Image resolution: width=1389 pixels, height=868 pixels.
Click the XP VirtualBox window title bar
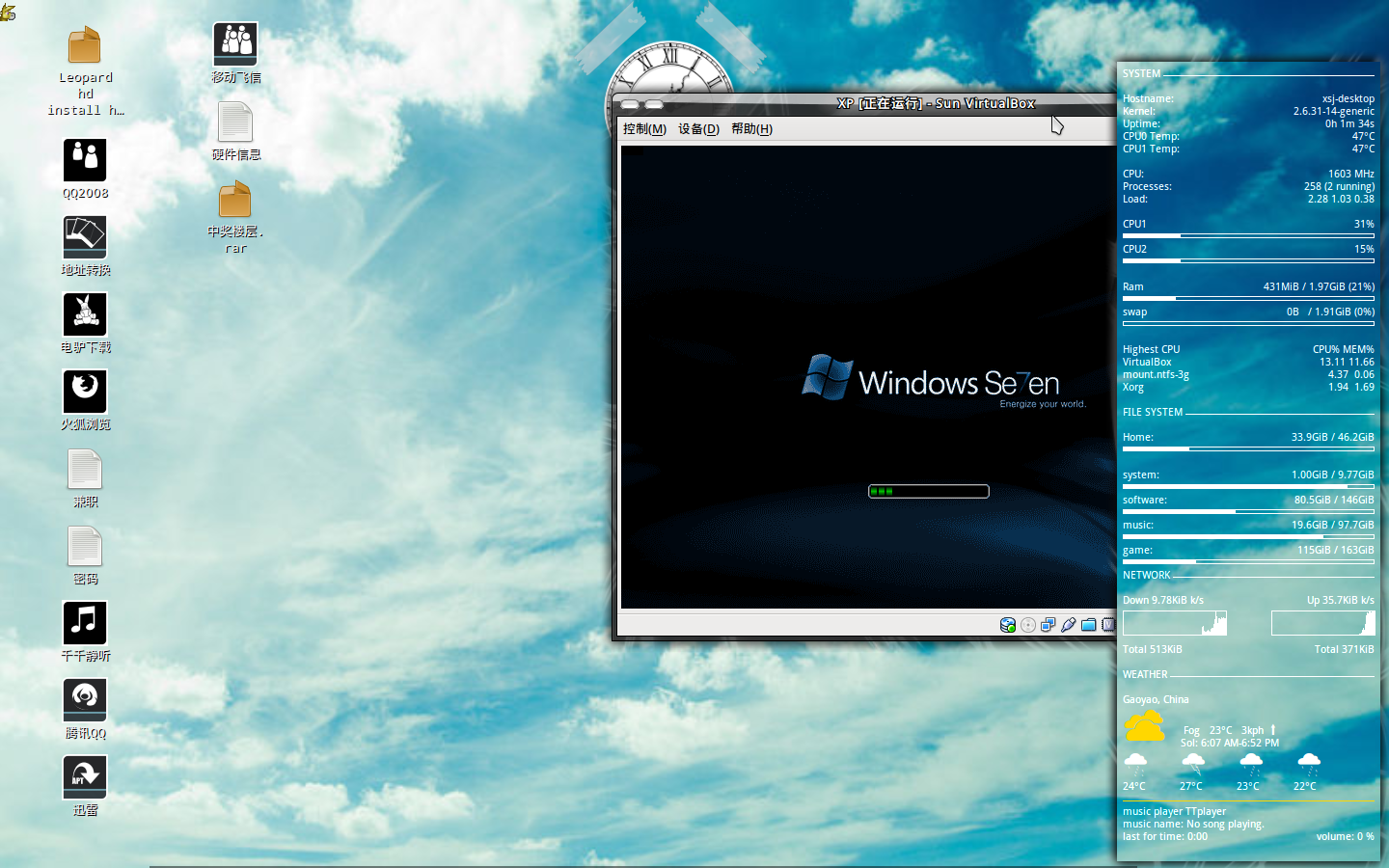865,103
